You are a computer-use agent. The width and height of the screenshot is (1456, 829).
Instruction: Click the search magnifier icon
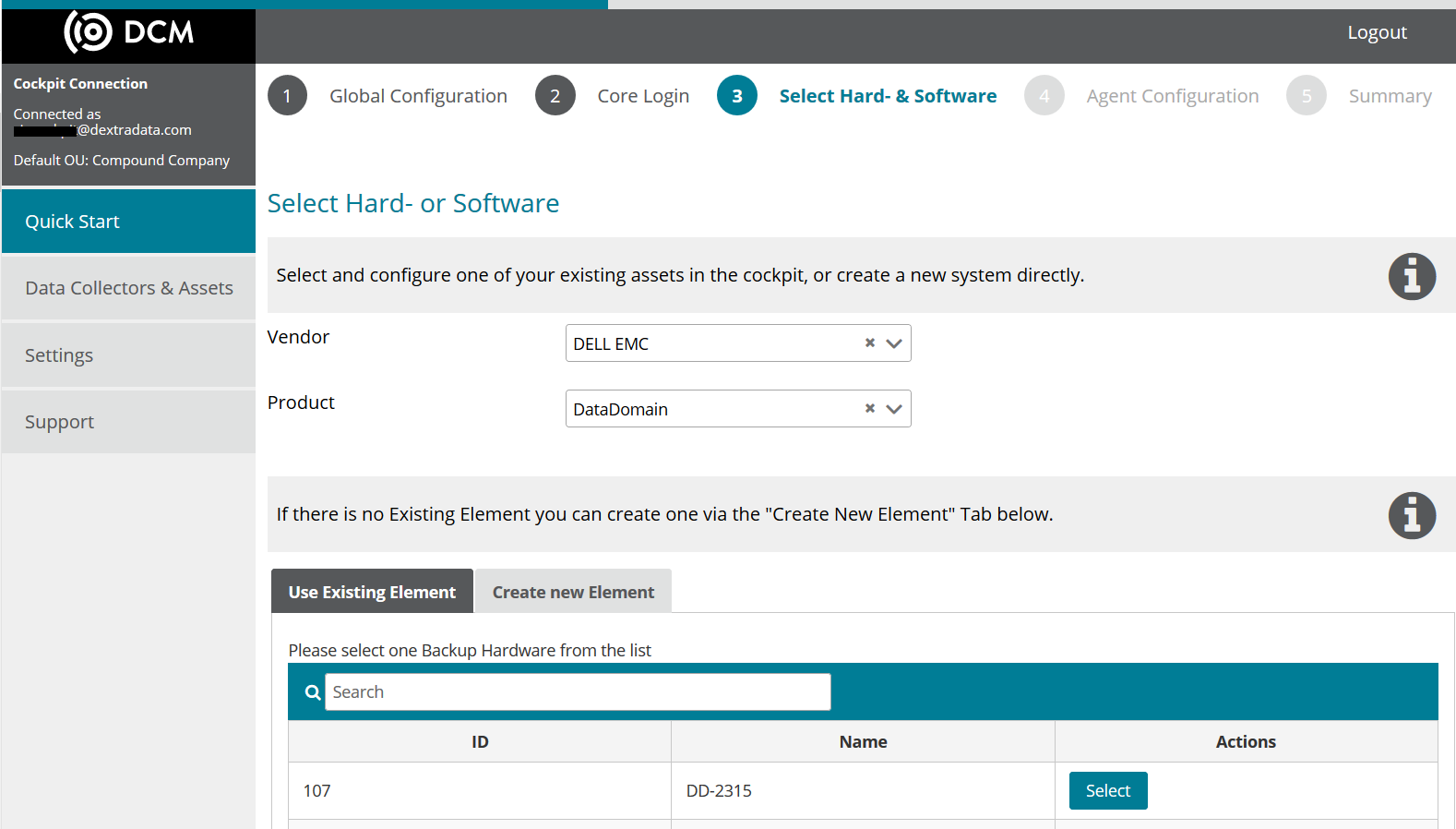point(313,692)
